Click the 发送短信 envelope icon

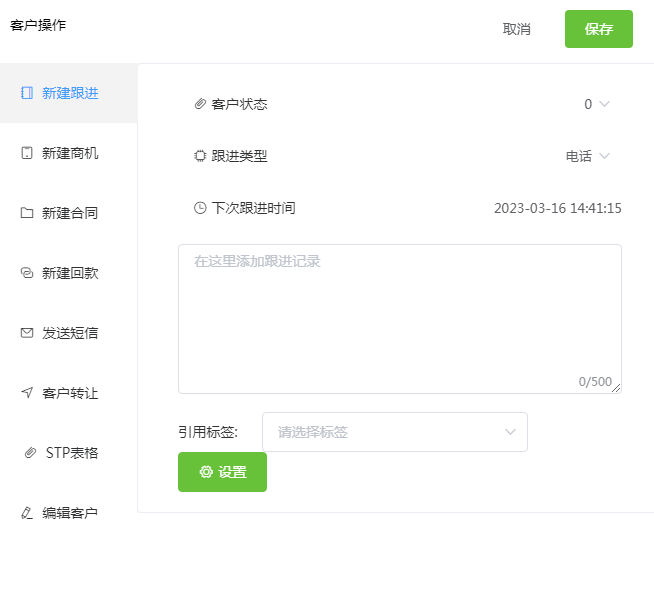click(27, 333)
